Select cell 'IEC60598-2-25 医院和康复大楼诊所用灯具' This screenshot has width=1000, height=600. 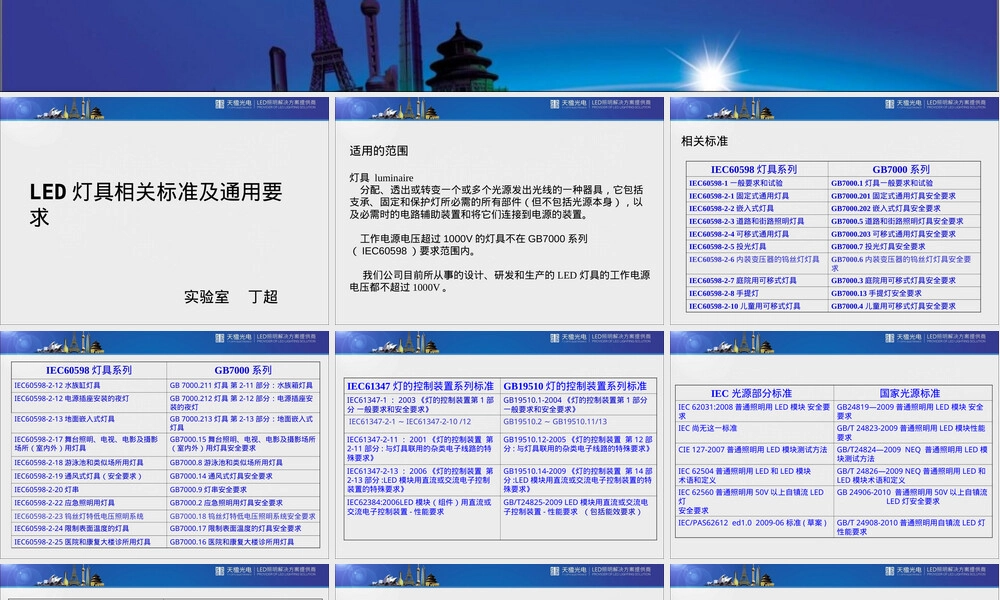tap(89, 542)
